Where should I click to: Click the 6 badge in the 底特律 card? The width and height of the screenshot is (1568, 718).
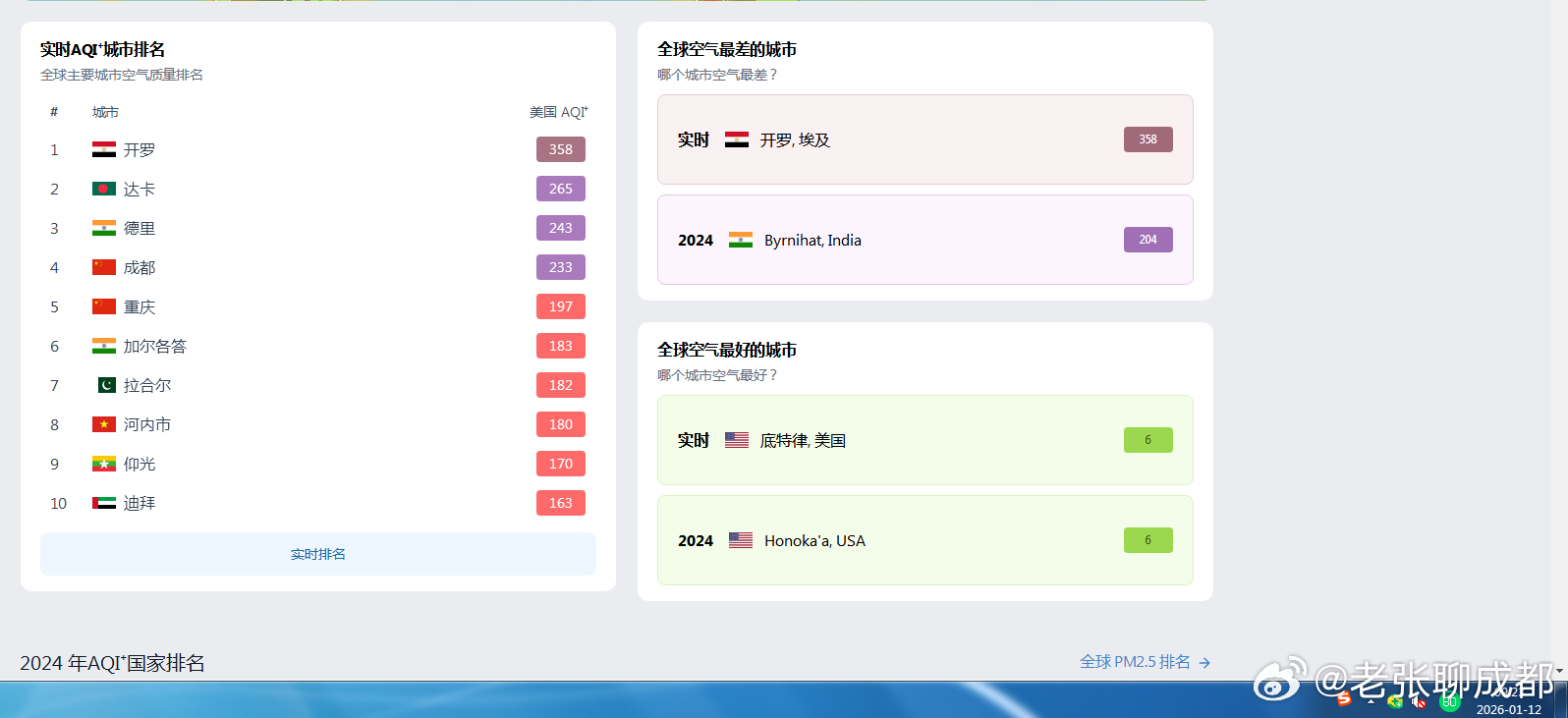pyautogui.click(x=1148, y=440)
